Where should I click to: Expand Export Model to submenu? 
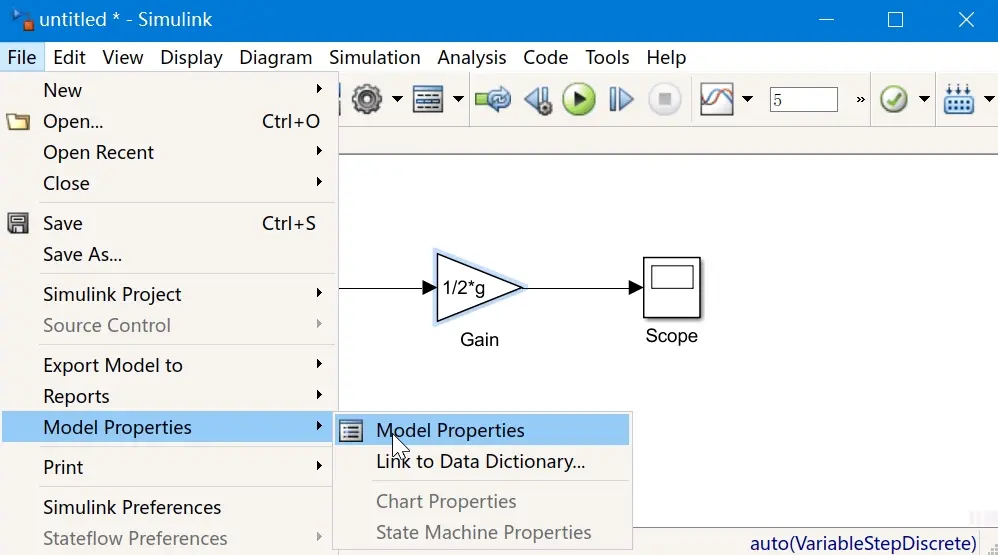tap(169, 365)
